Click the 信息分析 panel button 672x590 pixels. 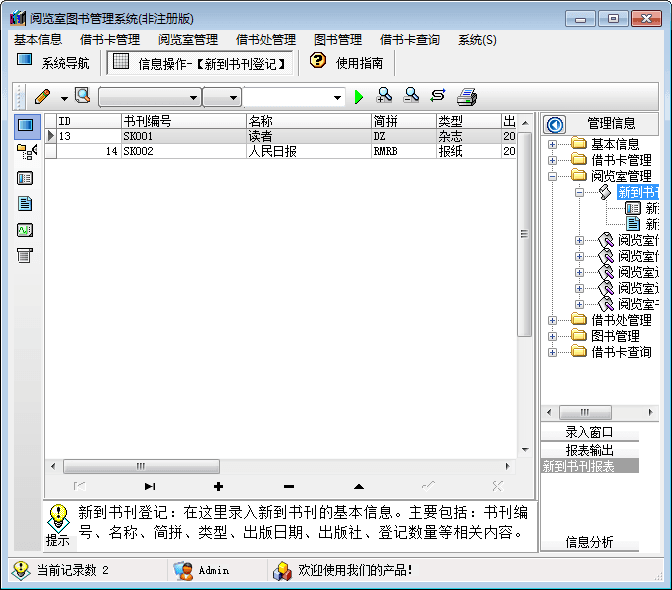[x=589, y=542]
